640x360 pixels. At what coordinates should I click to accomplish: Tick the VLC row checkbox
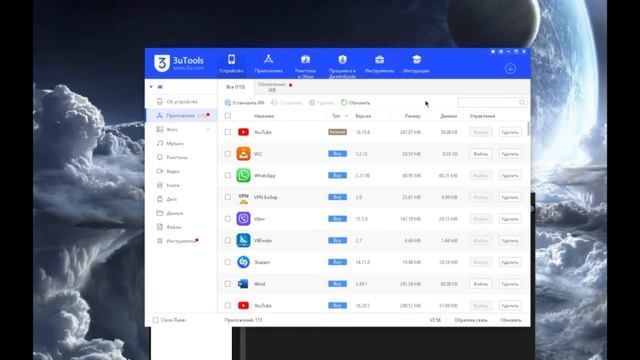[x=228, y=154]
